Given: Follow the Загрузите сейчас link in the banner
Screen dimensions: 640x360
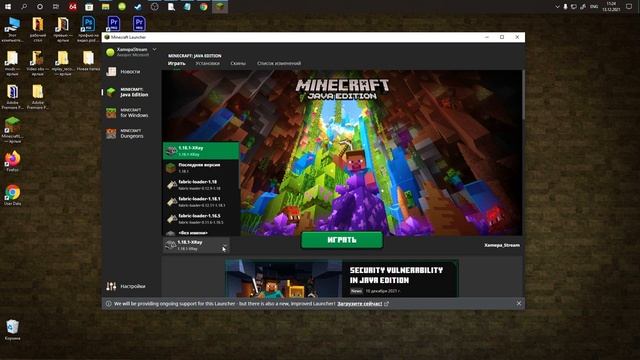Looking at the screenshot, I should (360, 304).
